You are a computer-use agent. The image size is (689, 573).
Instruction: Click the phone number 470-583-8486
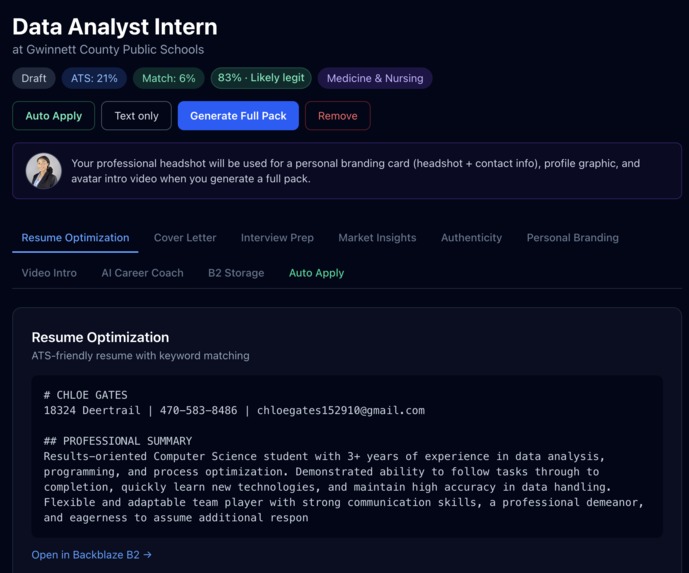pyautogui.click(x=199, y=410)
